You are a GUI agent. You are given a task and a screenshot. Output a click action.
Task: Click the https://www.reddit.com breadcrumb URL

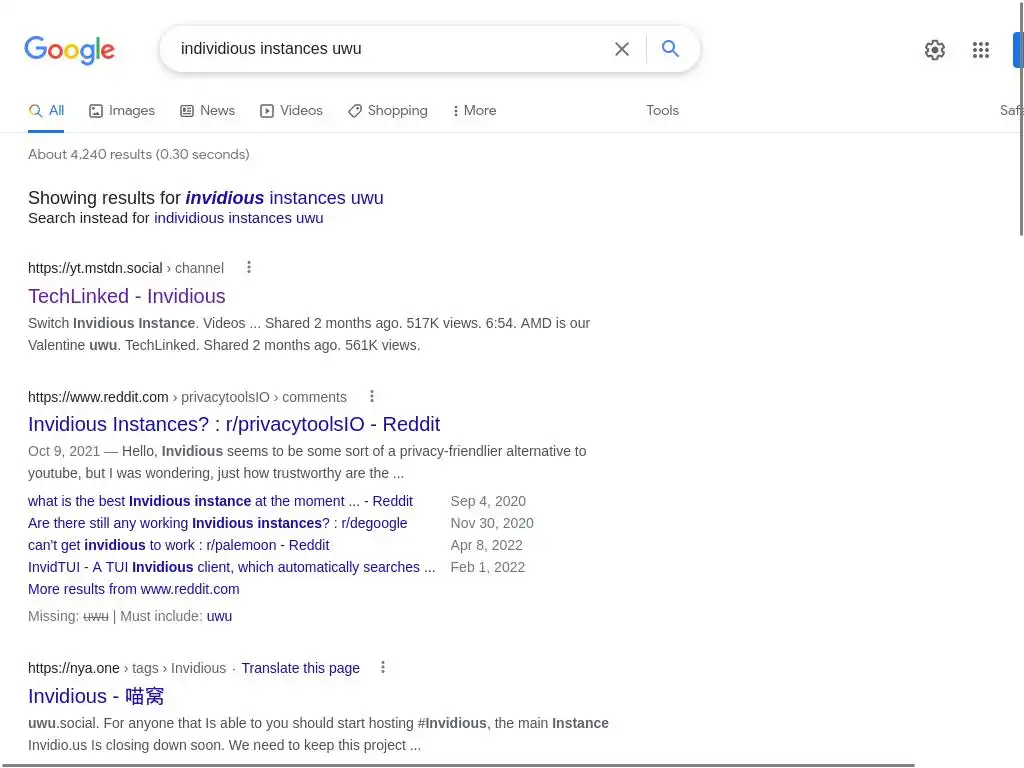click(x=98, y=397)
